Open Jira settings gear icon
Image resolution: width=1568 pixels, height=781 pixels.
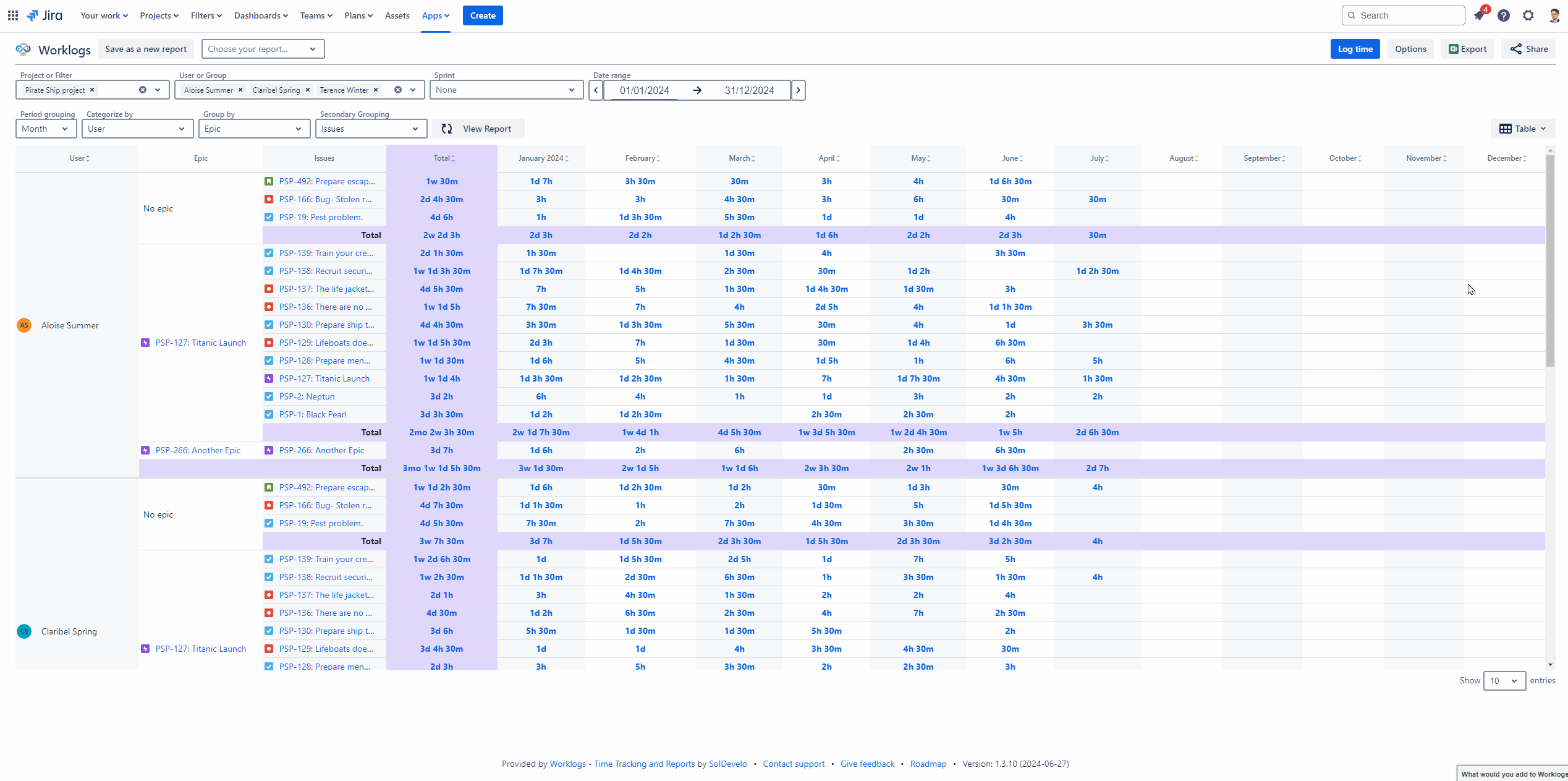1528,15
